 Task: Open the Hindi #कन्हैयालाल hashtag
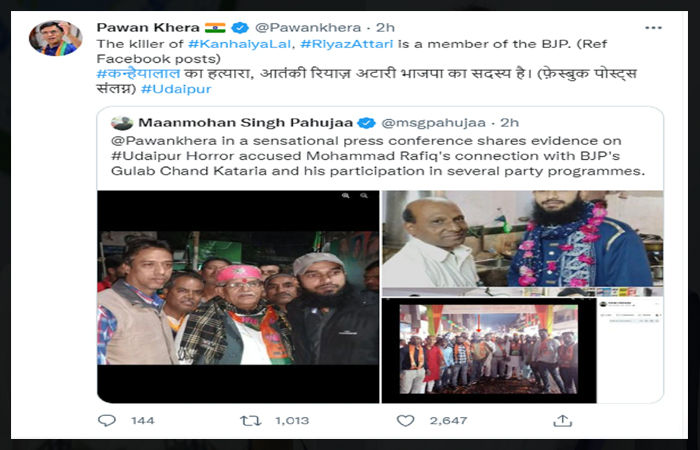point(138,74)
